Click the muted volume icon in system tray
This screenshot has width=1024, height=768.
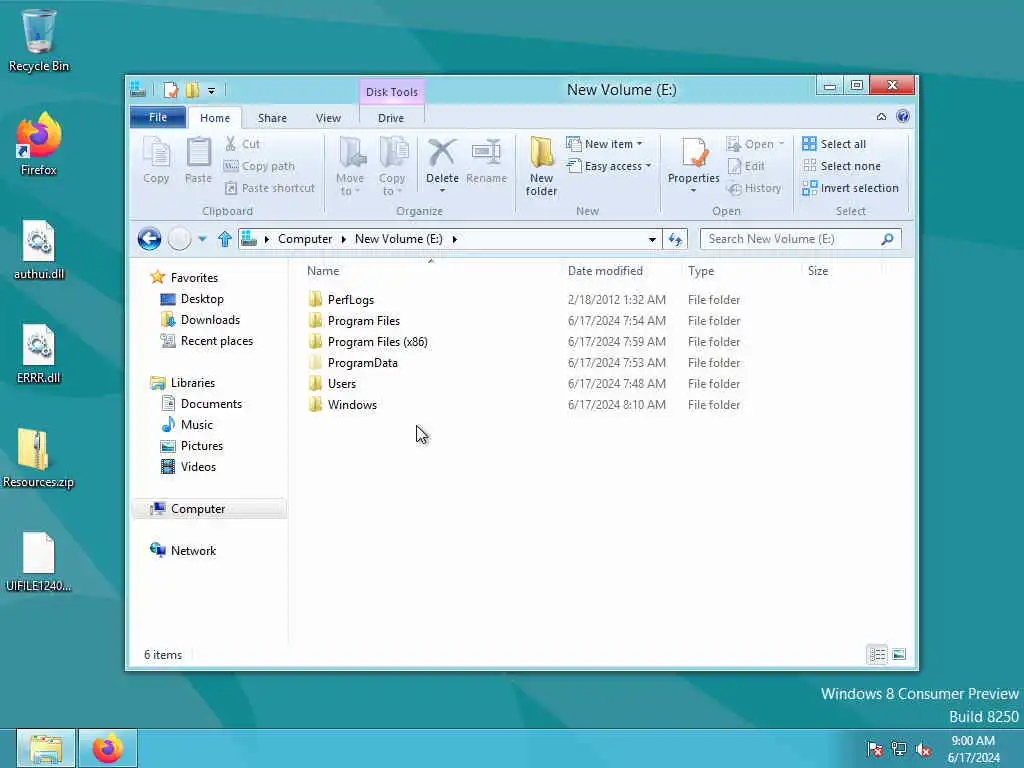coord(923,749)
